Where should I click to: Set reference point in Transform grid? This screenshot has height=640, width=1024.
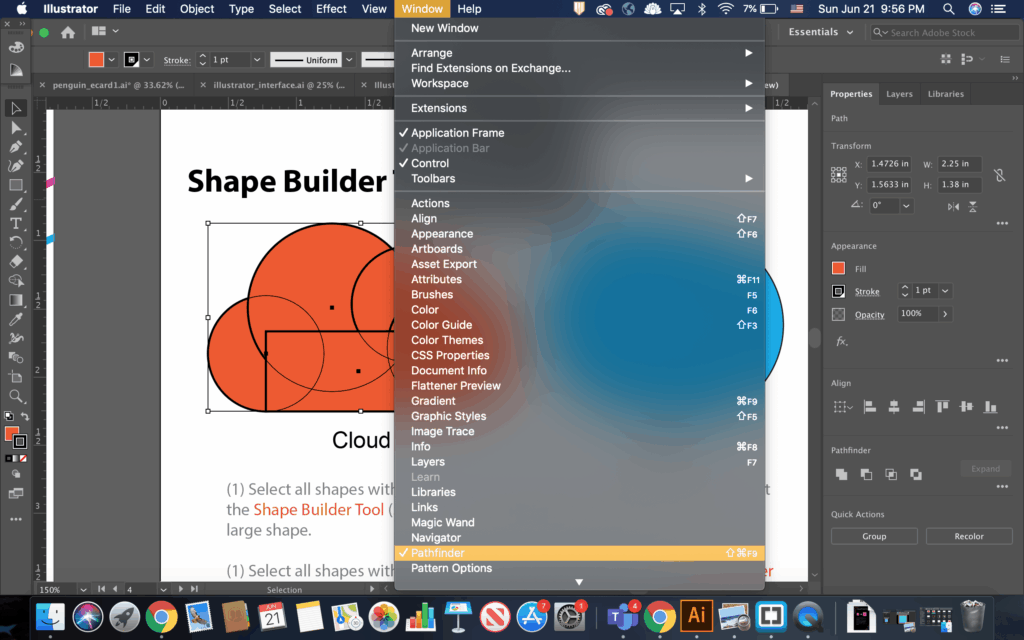(x=839, y=174)
